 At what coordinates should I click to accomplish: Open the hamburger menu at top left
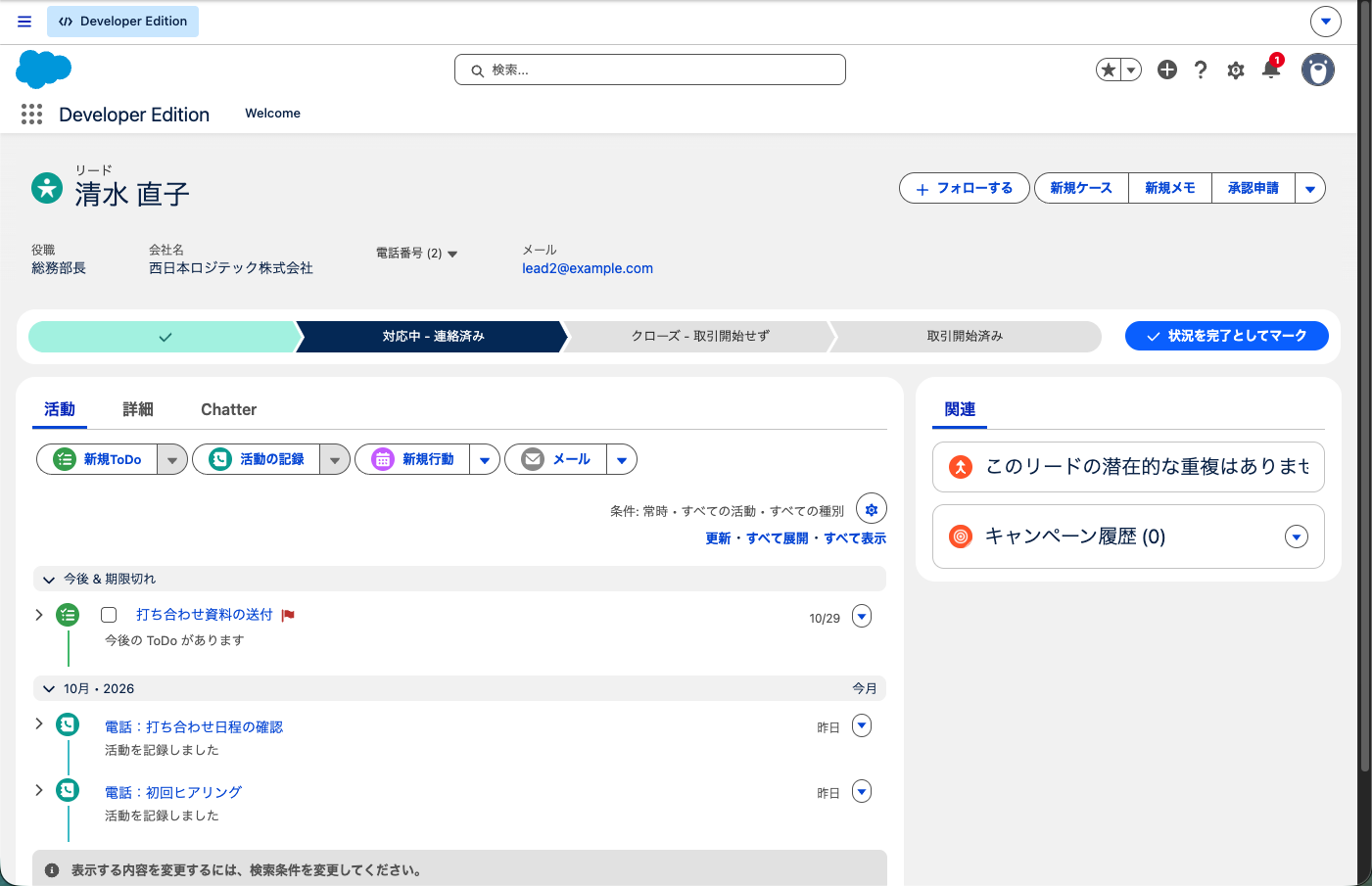coord(24,22)
